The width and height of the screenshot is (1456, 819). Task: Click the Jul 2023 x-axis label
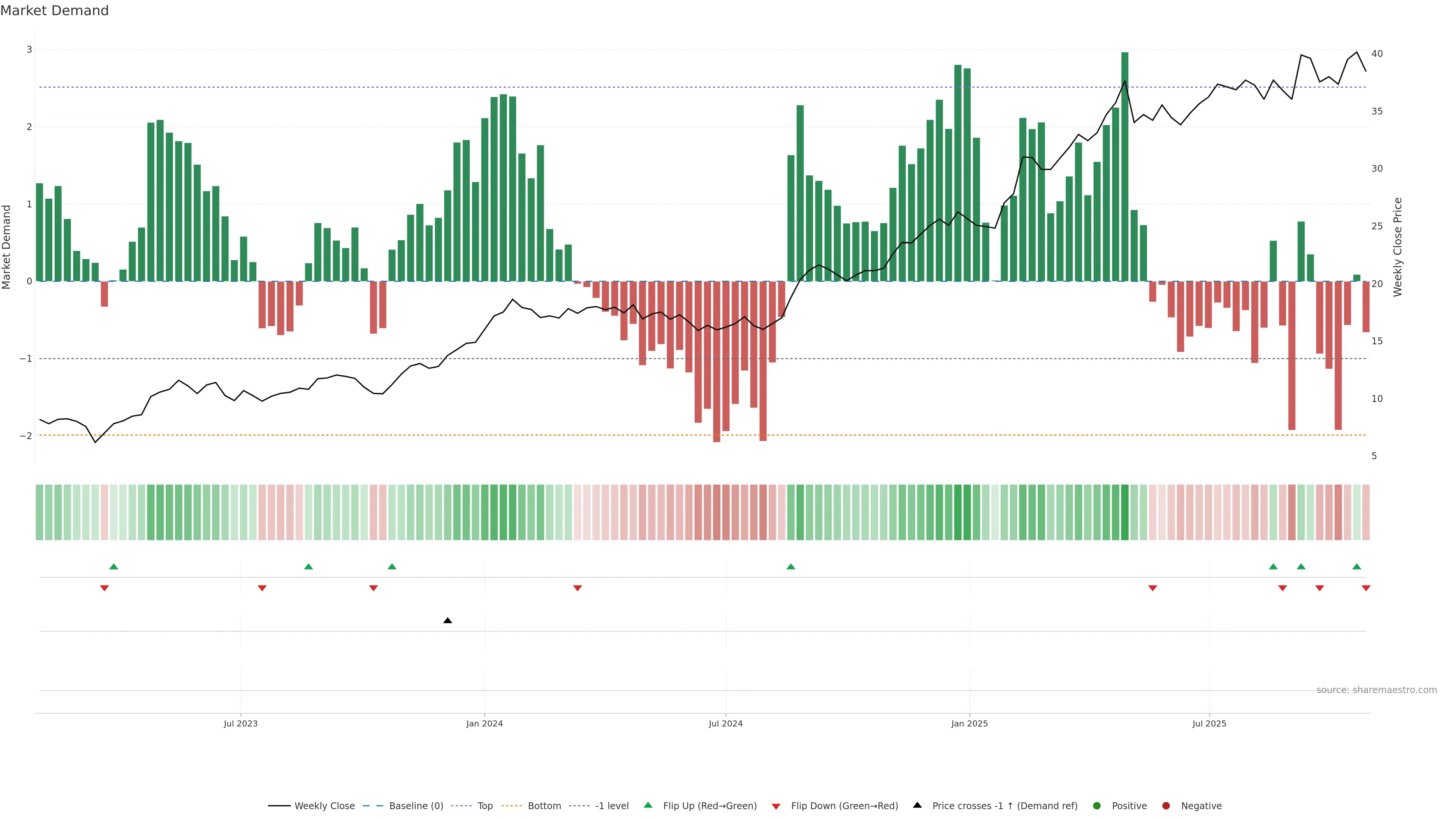click(x=240, y=723)
